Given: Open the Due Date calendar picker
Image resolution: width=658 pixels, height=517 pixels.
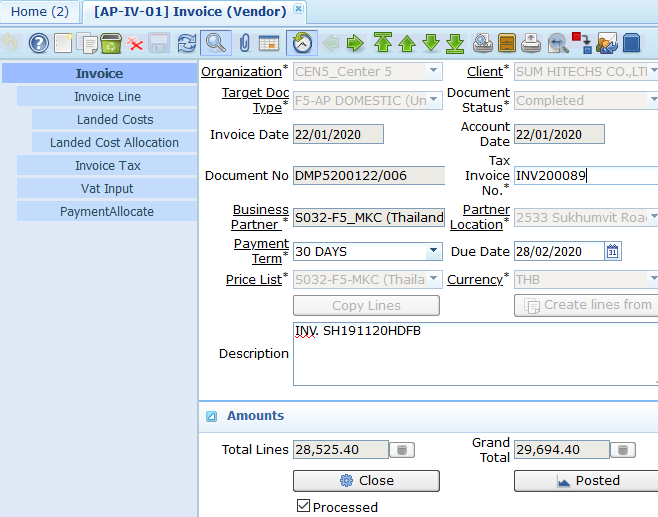Looking at the screenshot, I should tap(612, 251).
